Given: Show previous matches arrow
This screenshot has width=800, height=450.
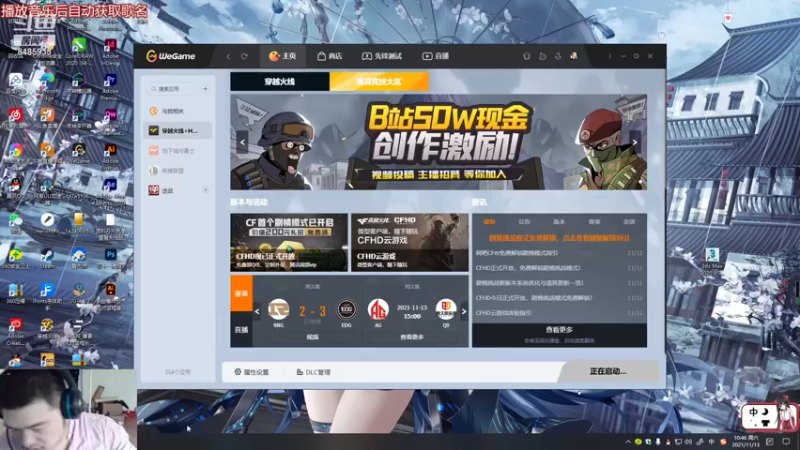Looking at the screenshot, I should coord(257,311).
